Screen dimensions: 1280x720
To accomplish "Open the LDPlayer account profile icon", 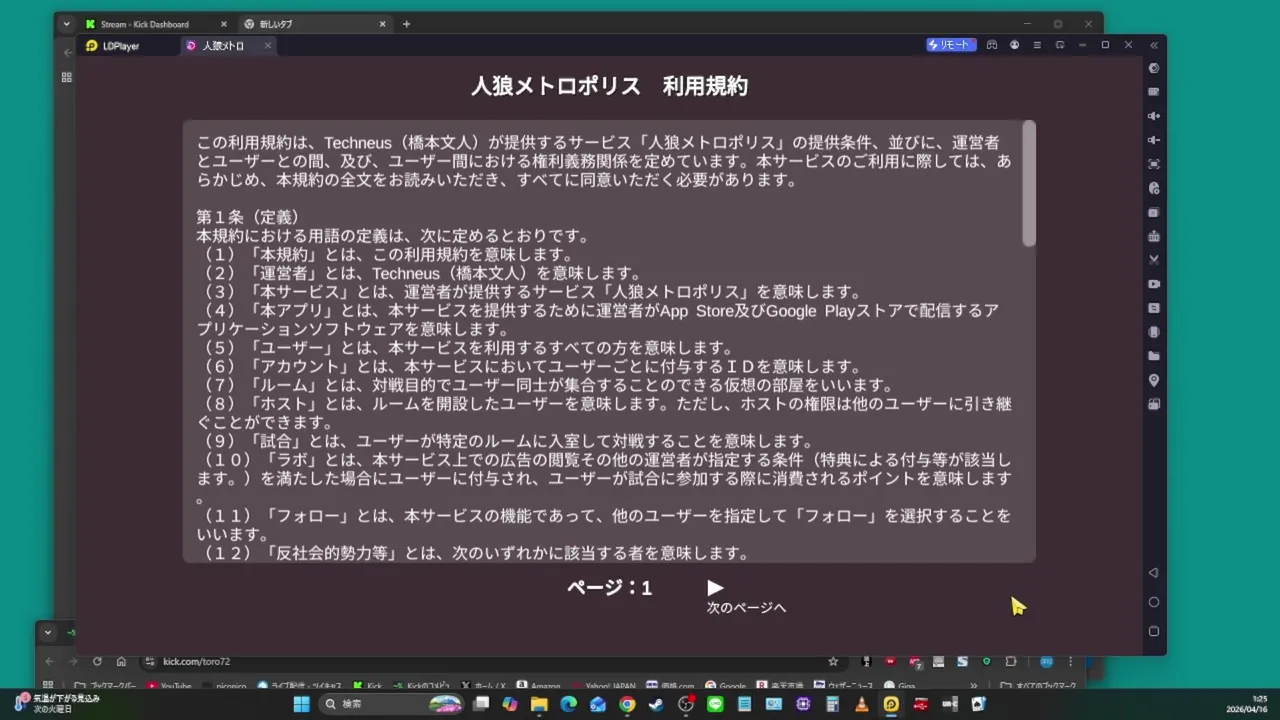I will pyautogui.click(x=1014, y=45).
